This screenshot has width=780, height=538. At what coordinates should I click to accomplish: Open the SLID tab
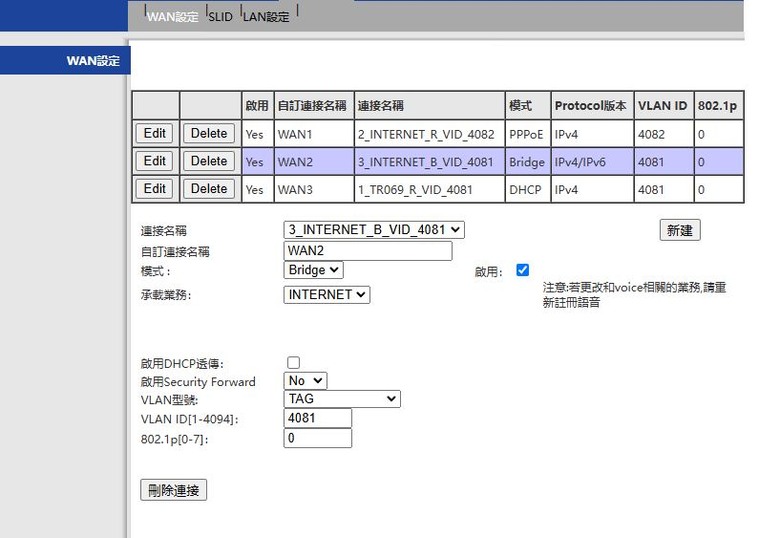coord(220,17)
